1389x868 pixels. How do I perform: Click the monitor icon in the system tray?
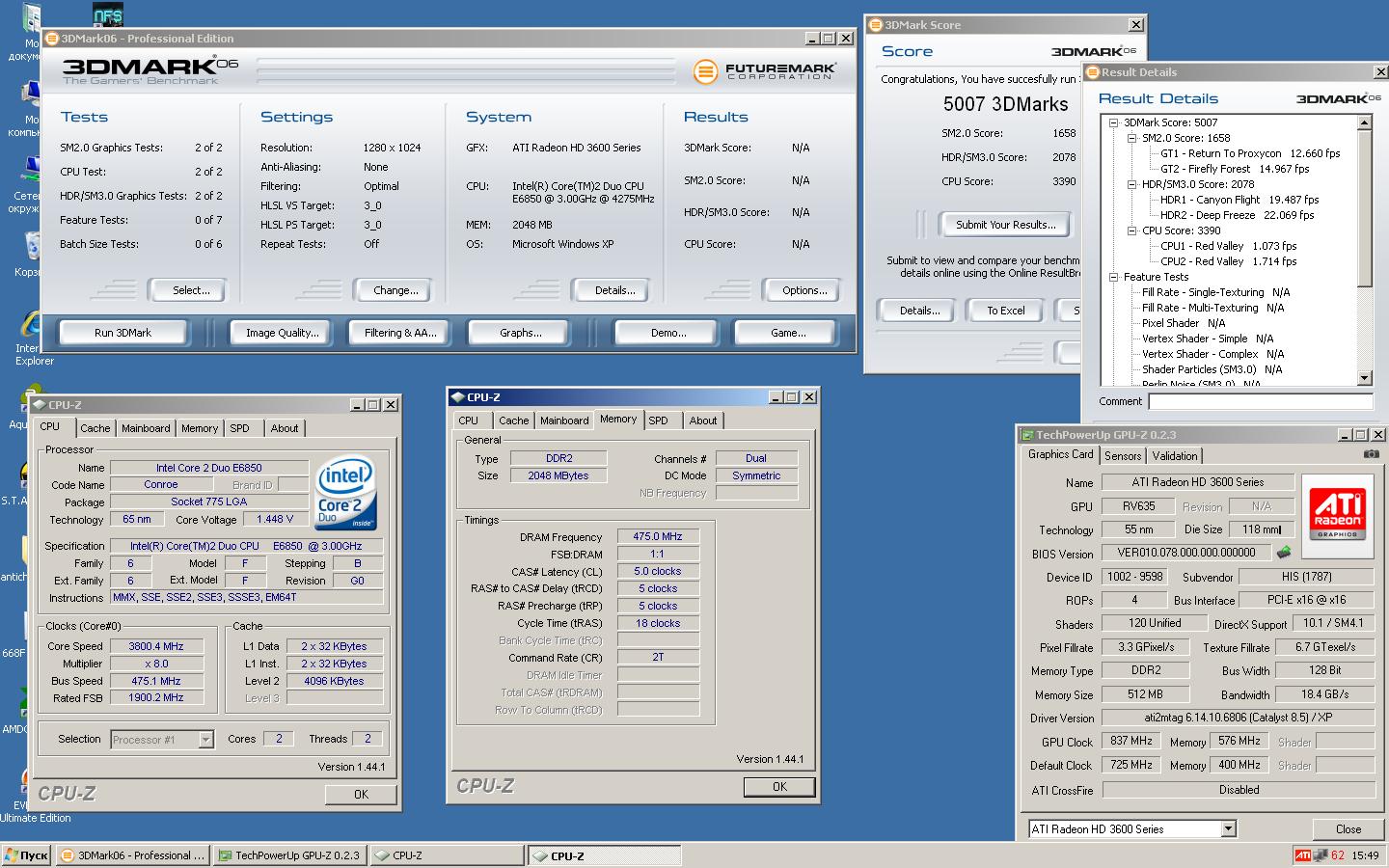tap(1320, 855)
